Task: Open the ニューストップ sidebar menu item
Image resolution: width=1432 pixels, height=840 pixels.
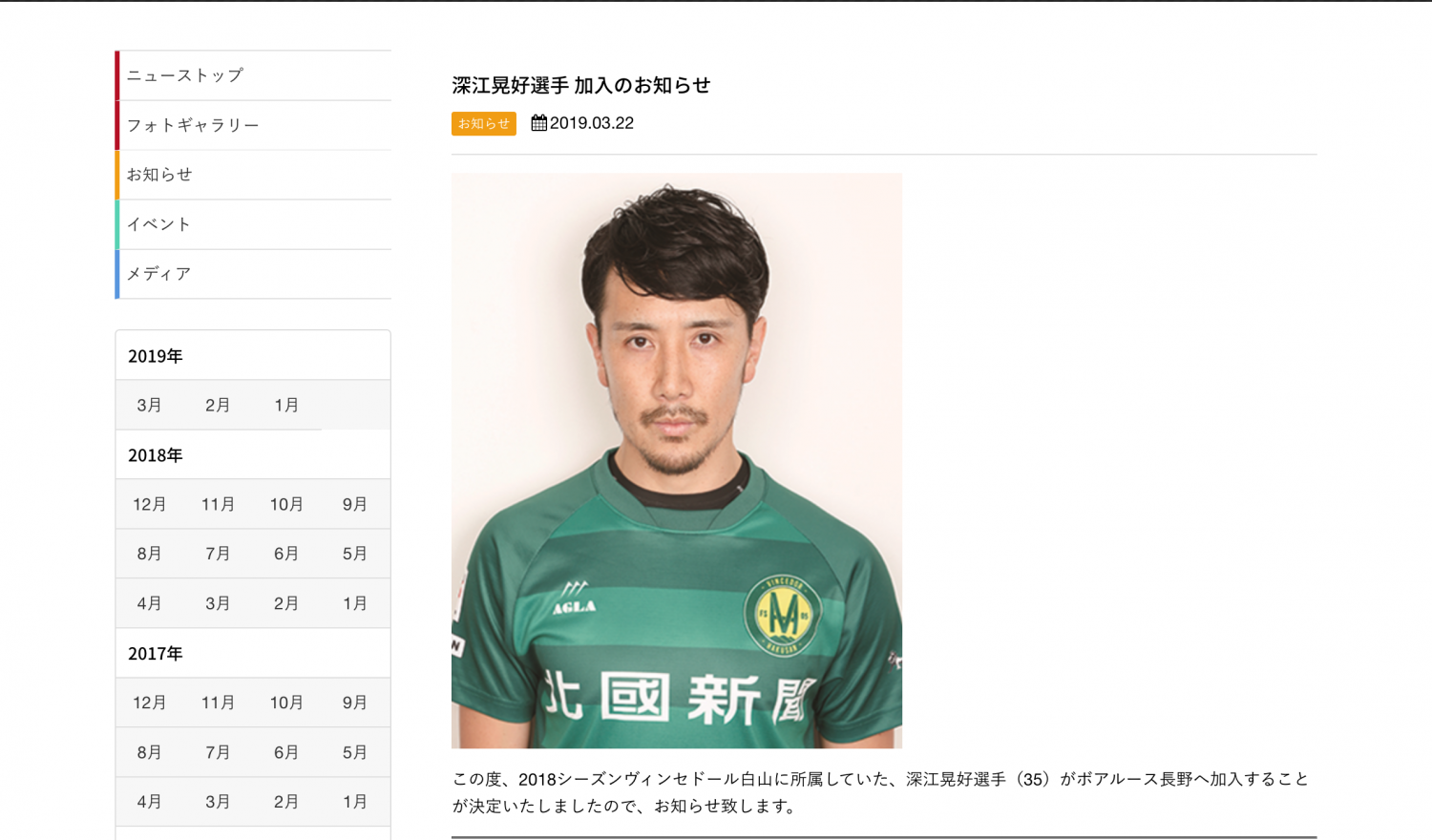Action: (253, 75)
